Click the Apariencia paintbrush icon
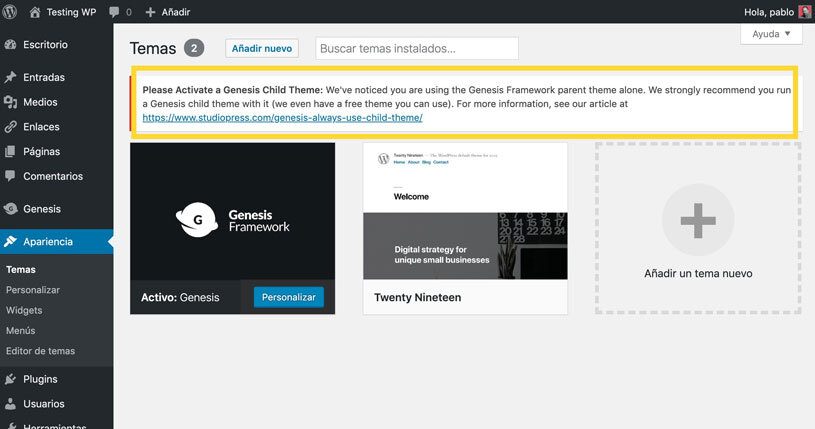Screen dimensions: 815x429 pos(10,241)
